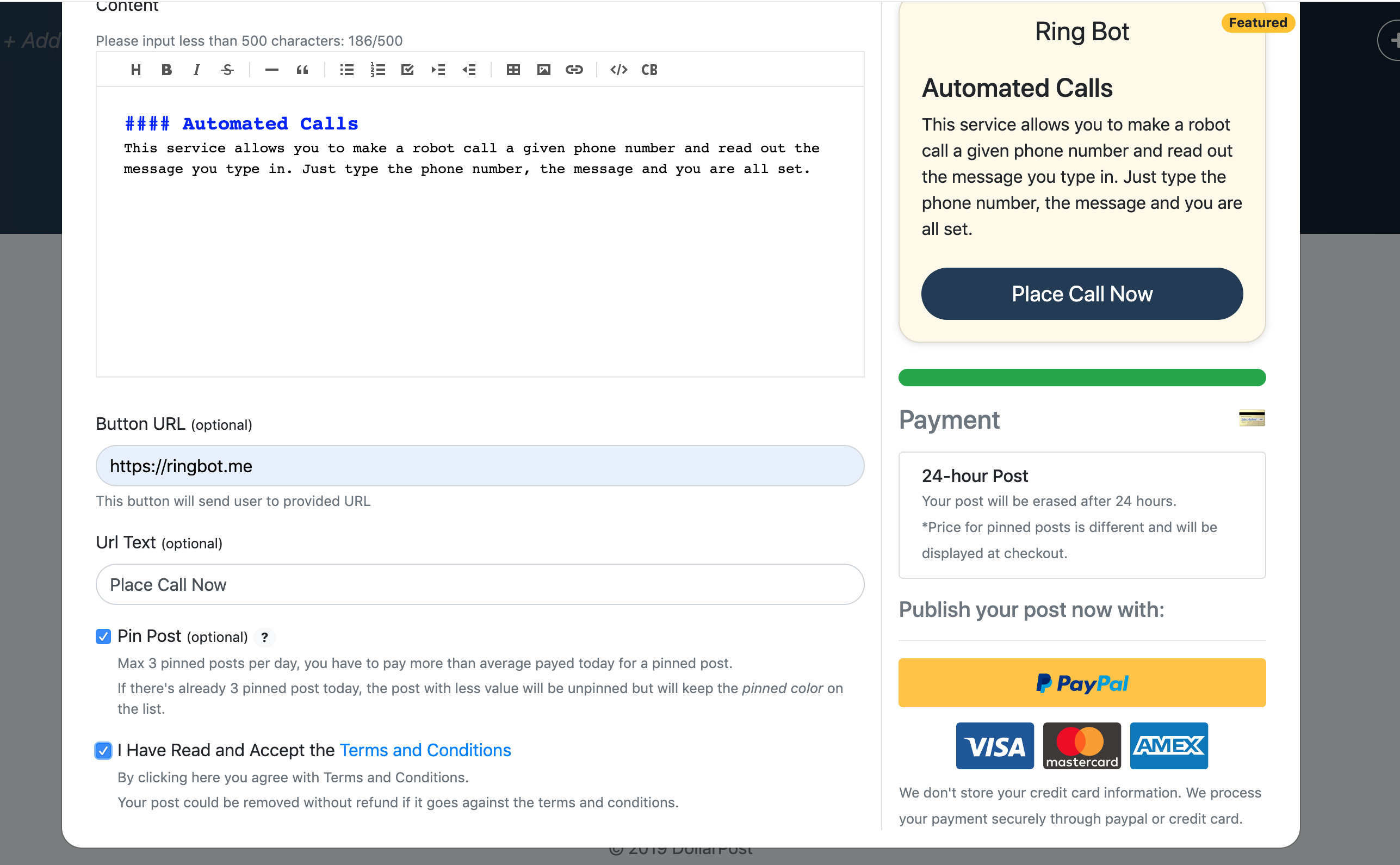The width and height of the screenshot is (1400, 865).
Task: Insert inline code with the code icon
Action: (619, 70)
